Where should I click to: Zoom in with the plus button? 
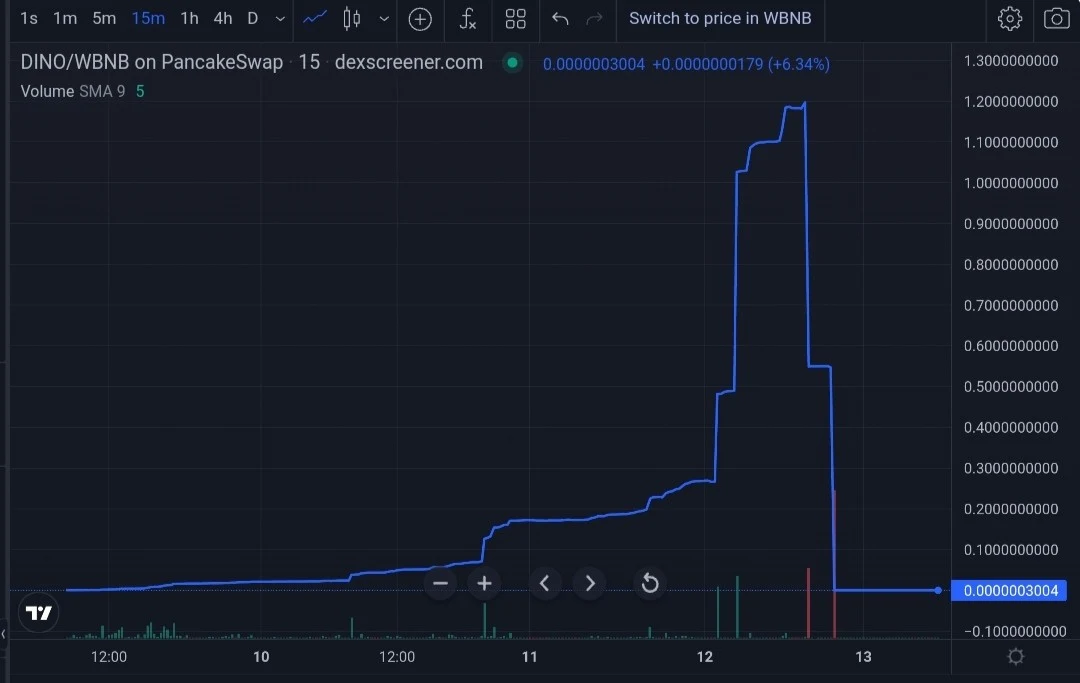(x=484, y=583)
